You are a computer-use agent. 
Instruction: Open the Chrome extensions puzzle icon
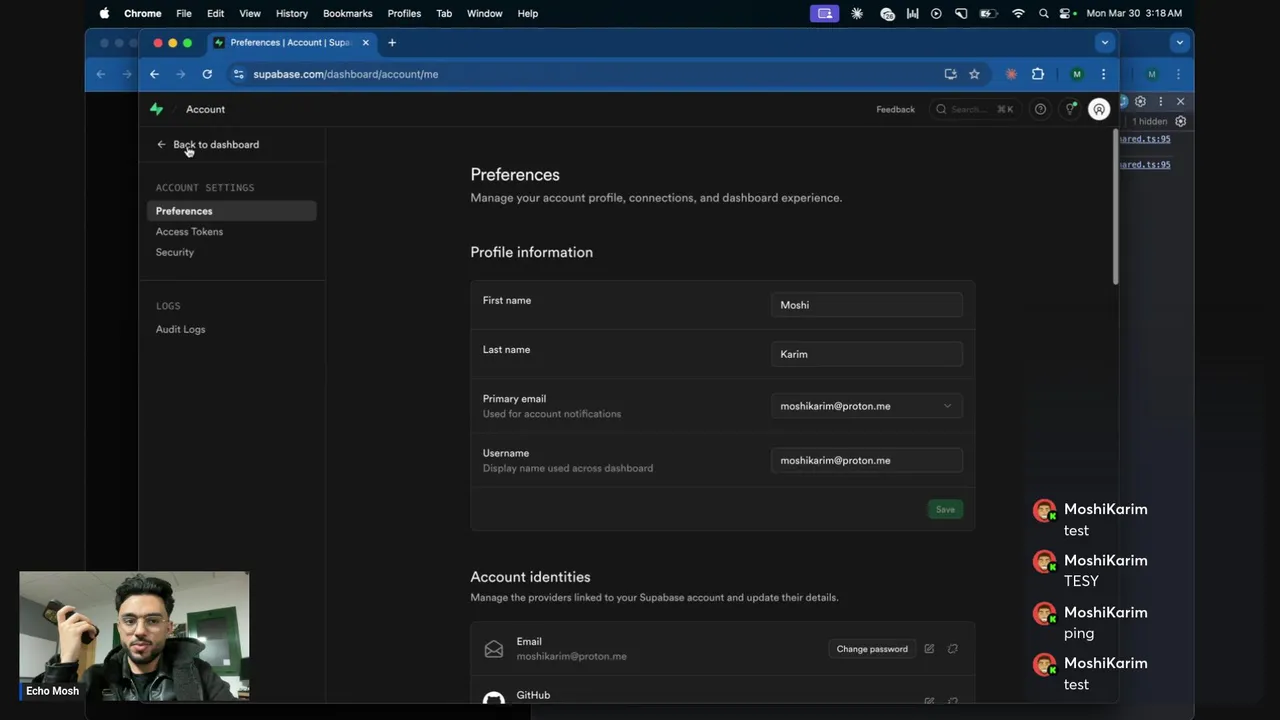(x=1038, y=74)
